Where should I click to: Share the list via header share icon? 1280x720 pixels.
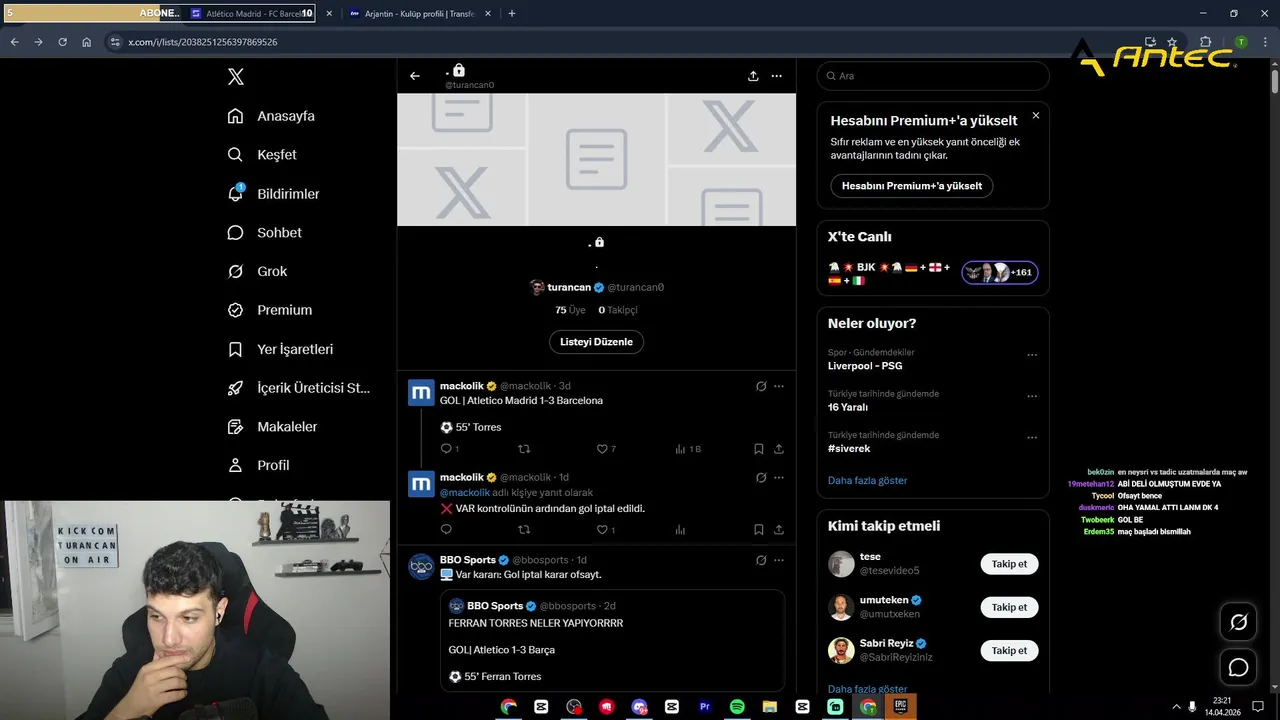(753, 76)
